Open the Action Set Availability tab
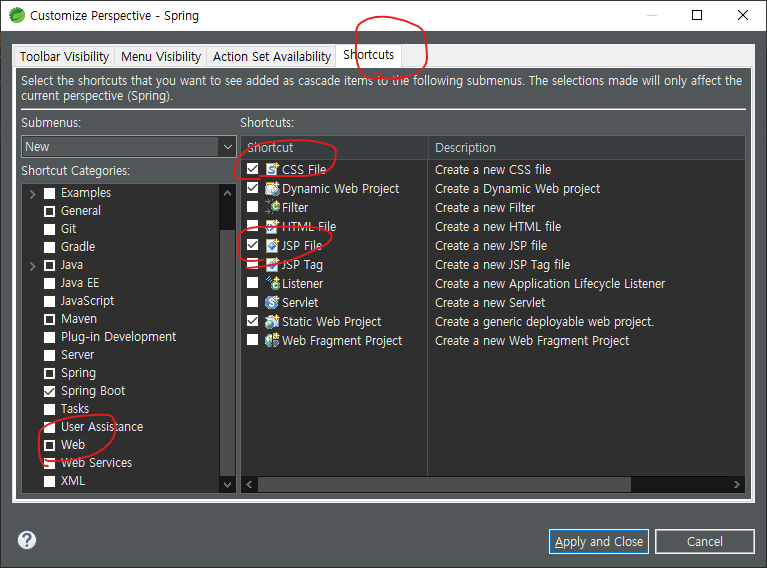Image resolution: width=767 pixels, height=568 pixels. 271,57
